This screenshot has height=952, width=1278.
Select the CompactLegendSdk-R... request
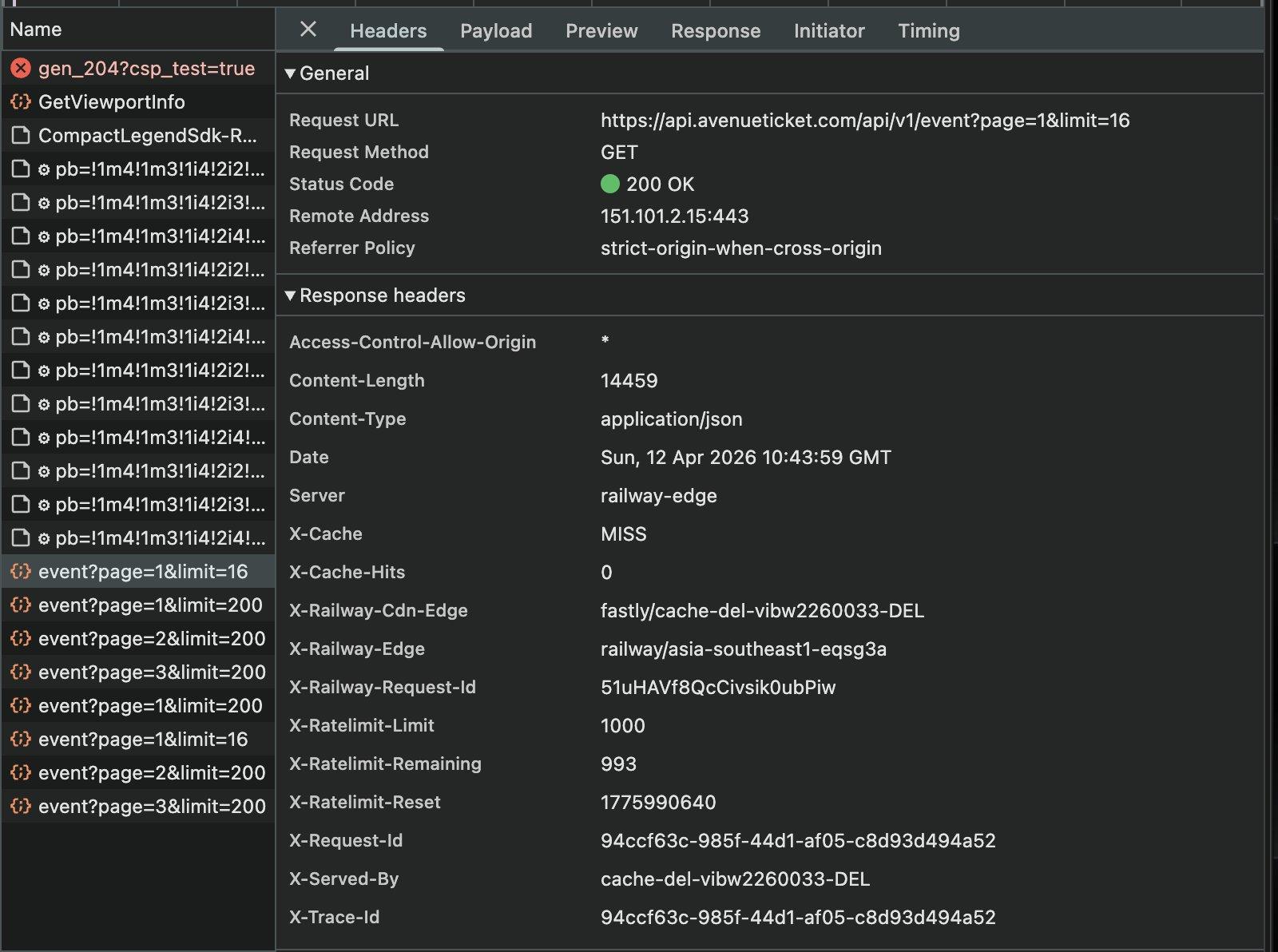click(x=138, y=136)
